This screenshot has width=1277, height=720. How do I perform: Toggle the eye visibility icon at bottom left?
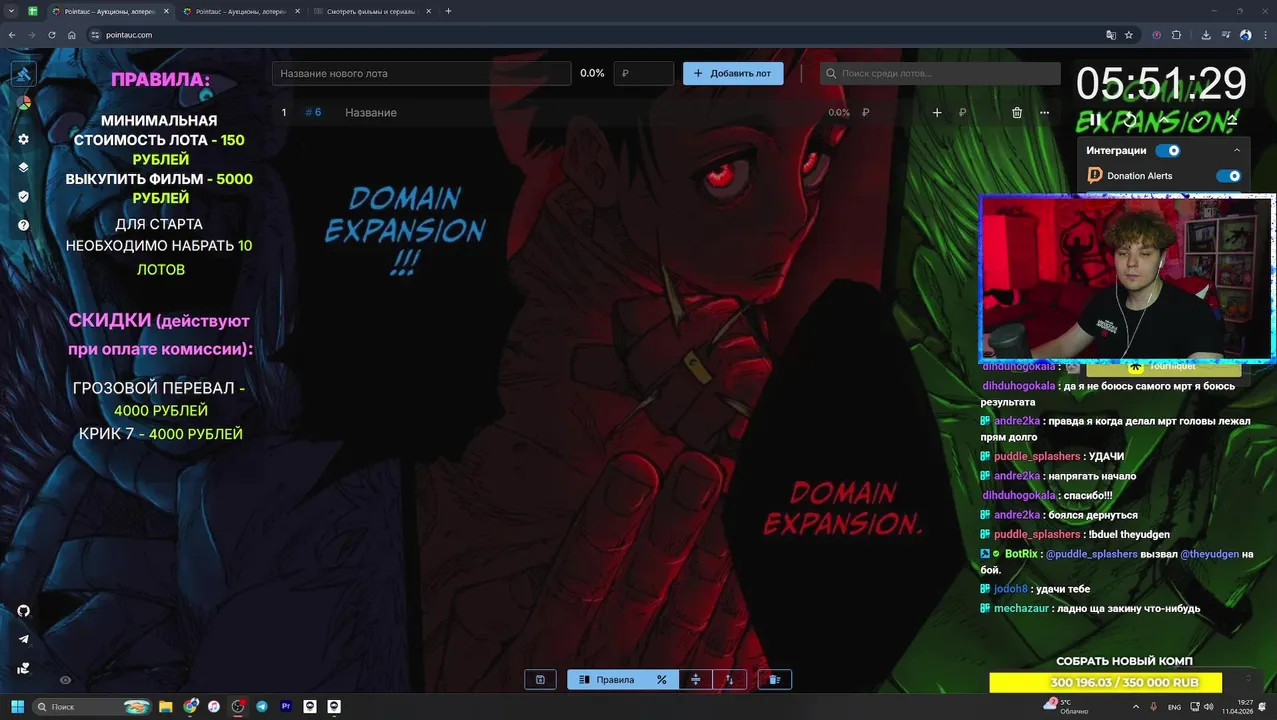pos(66,680)
